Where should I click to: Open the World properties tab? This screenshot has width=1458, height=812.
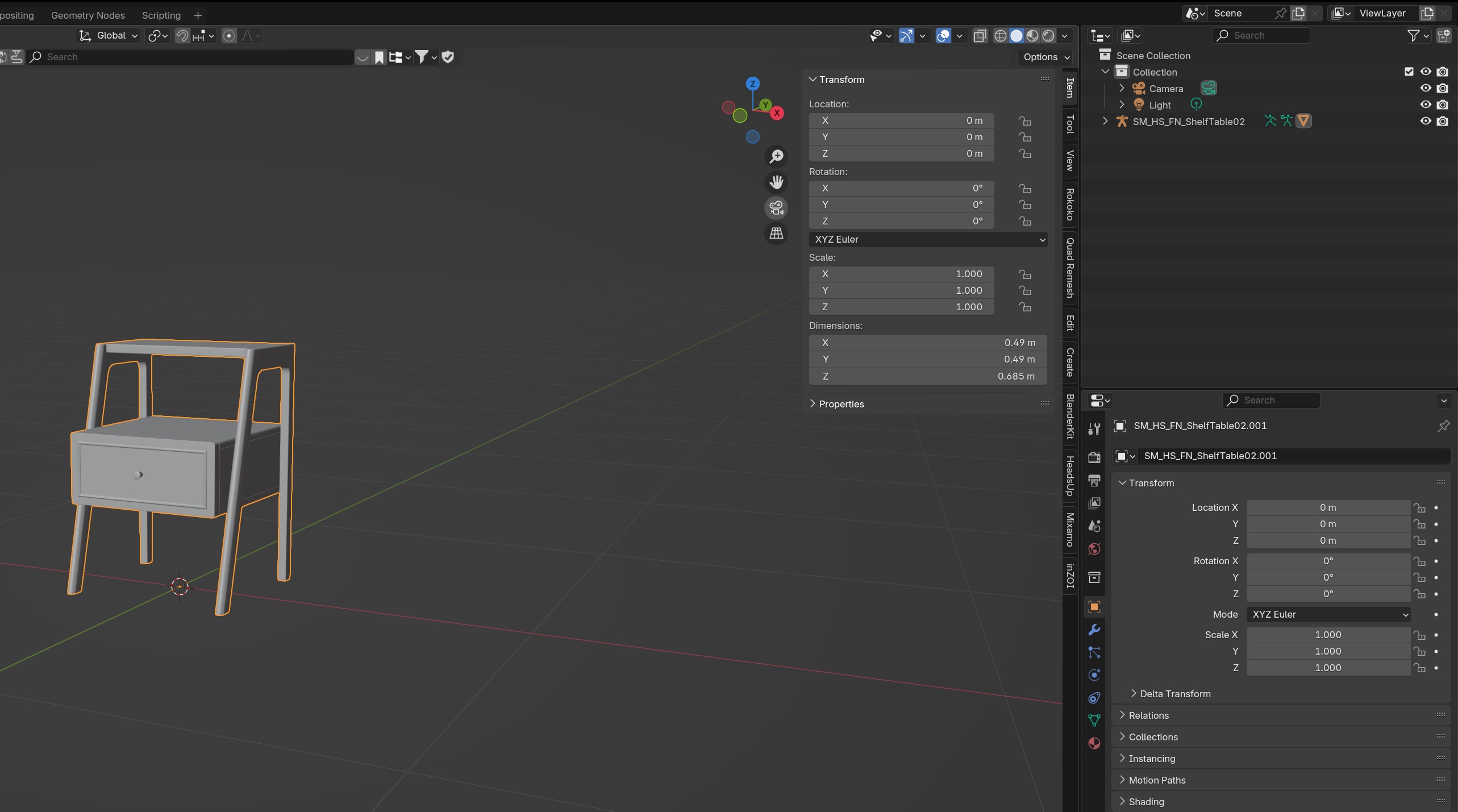coord(1094,549)
